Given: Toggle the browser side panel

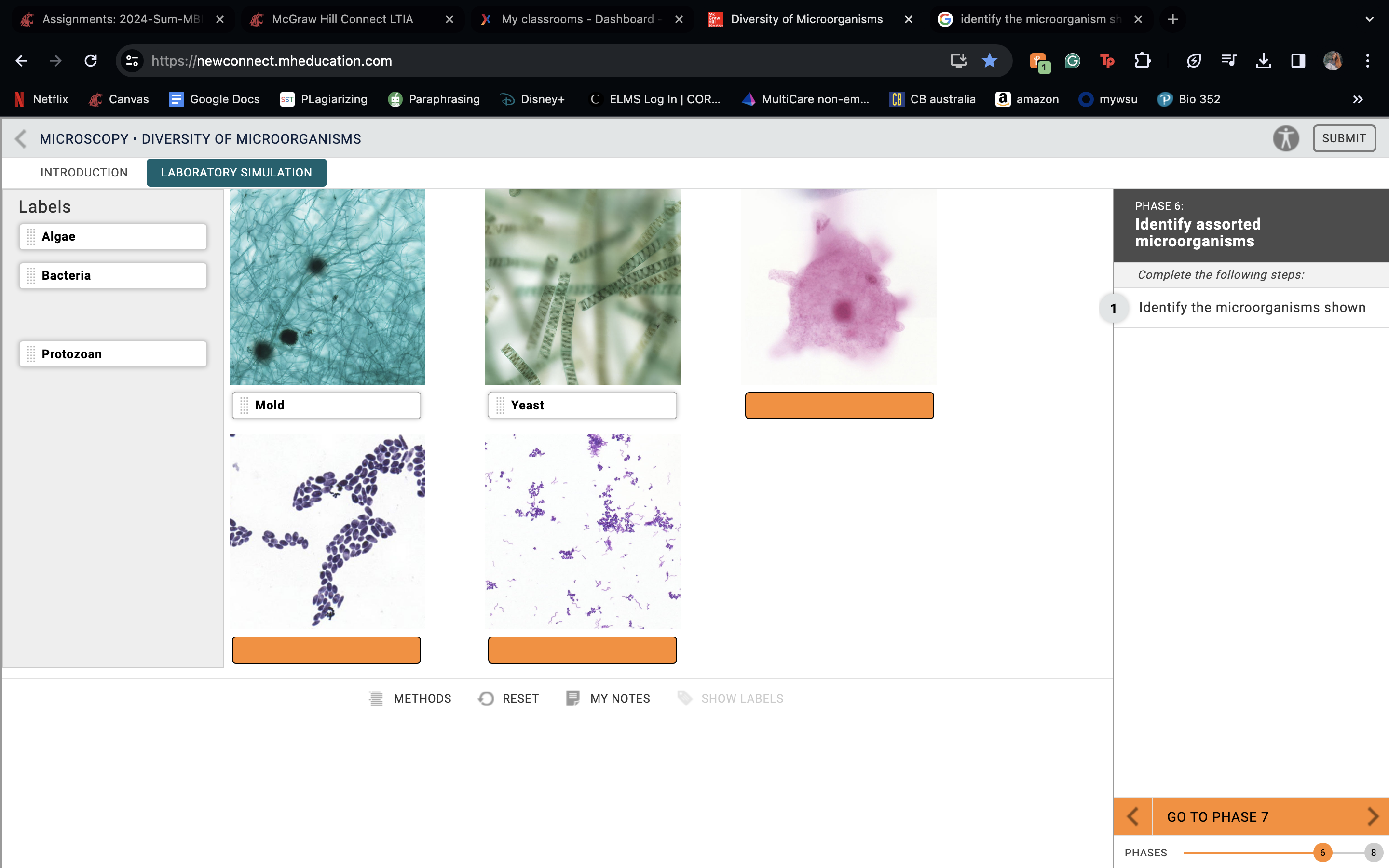Looking at the screenshot, I should 1298,61.
